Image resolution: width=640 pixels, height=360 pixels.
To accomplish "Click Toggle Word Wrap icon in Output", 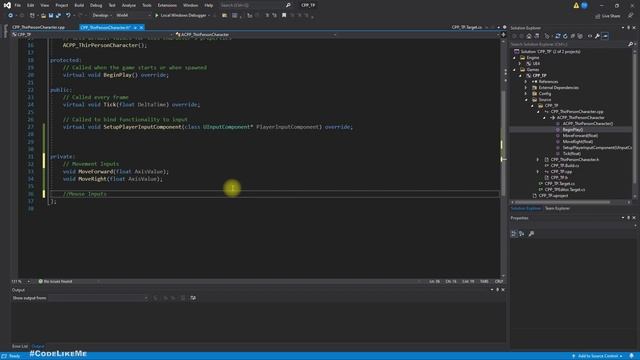I will coord(193,298).
